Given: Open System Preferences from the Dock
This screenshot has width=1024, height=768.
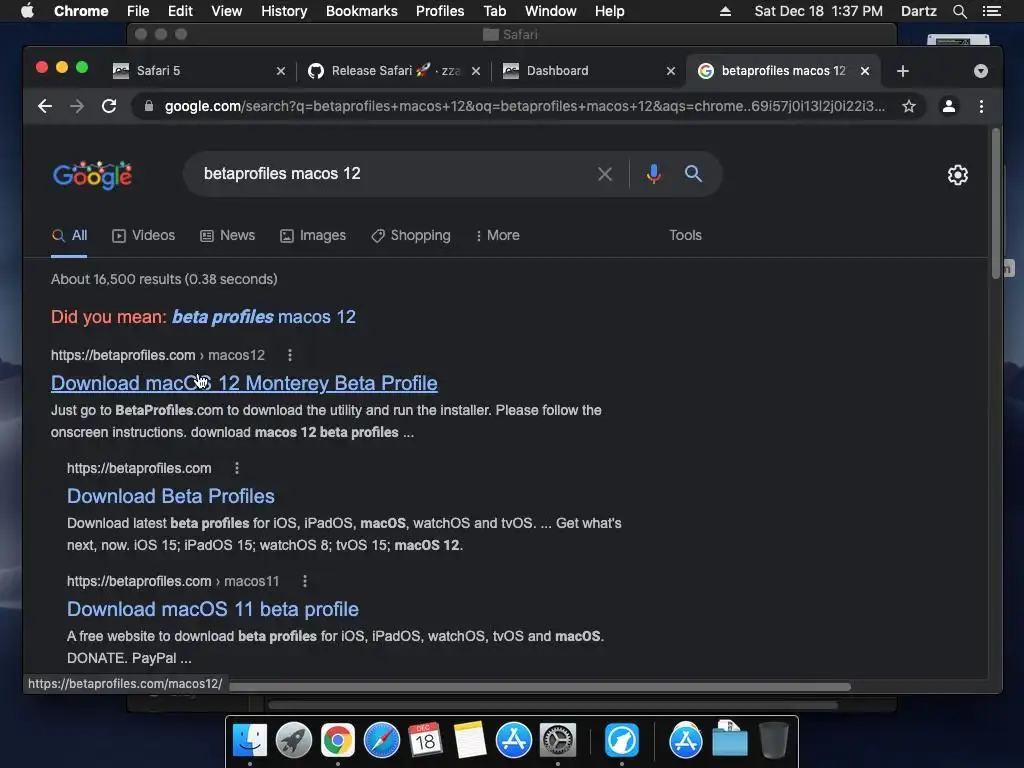Looking at the screenshot, I should [x=558, y=740].
